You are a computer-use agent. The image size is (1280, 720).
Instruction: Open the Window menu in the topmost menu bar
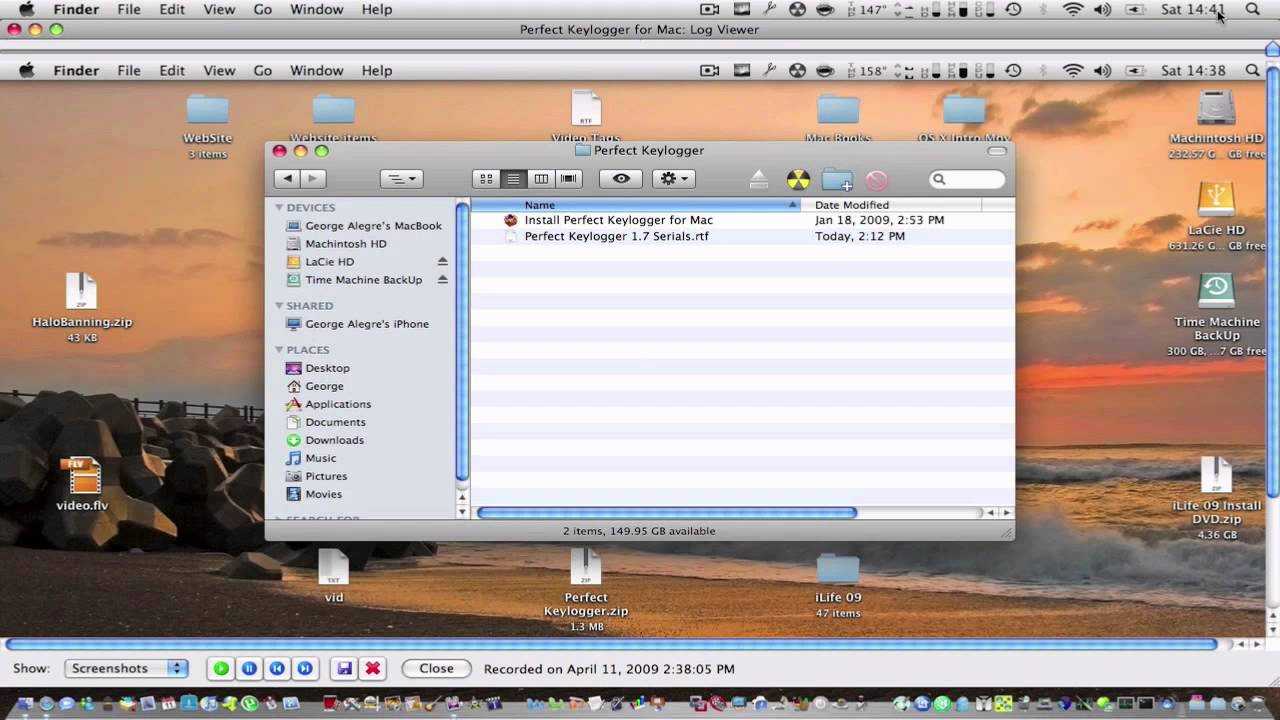coord(316,10)
